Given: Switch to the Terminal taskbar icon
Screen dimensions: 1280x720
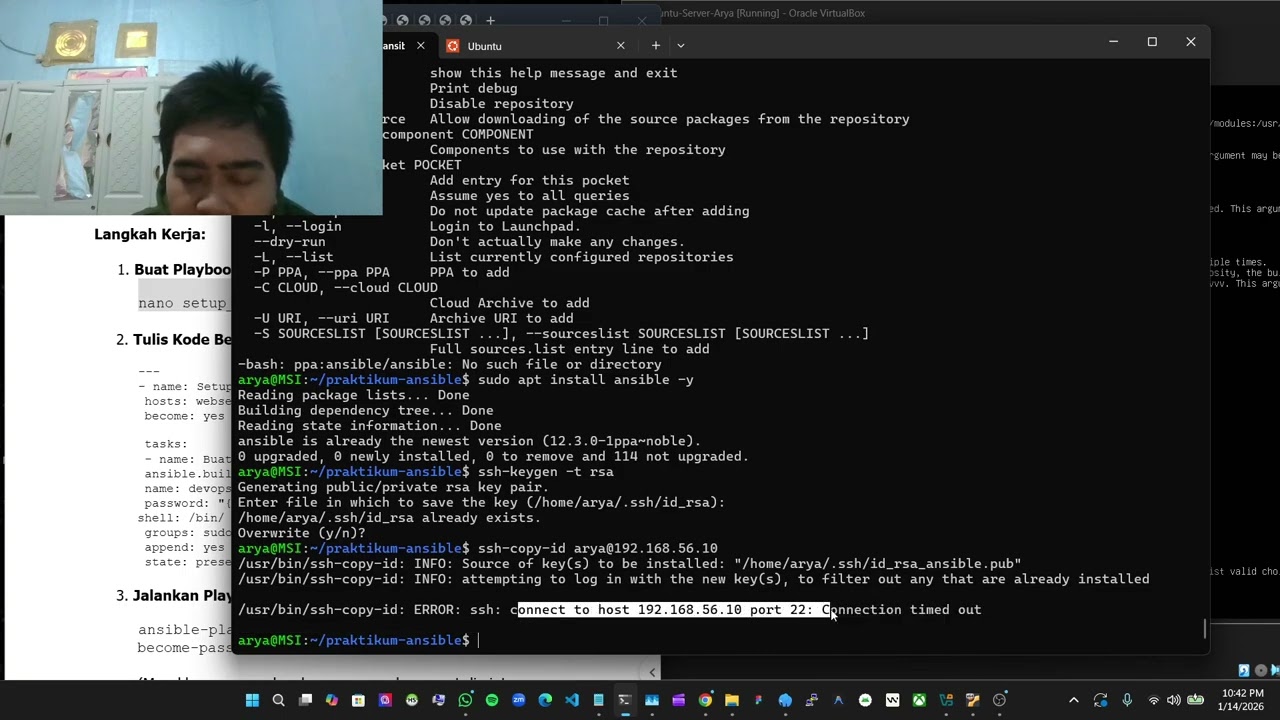Looking at the screenshot, I should tap(625, 700).
